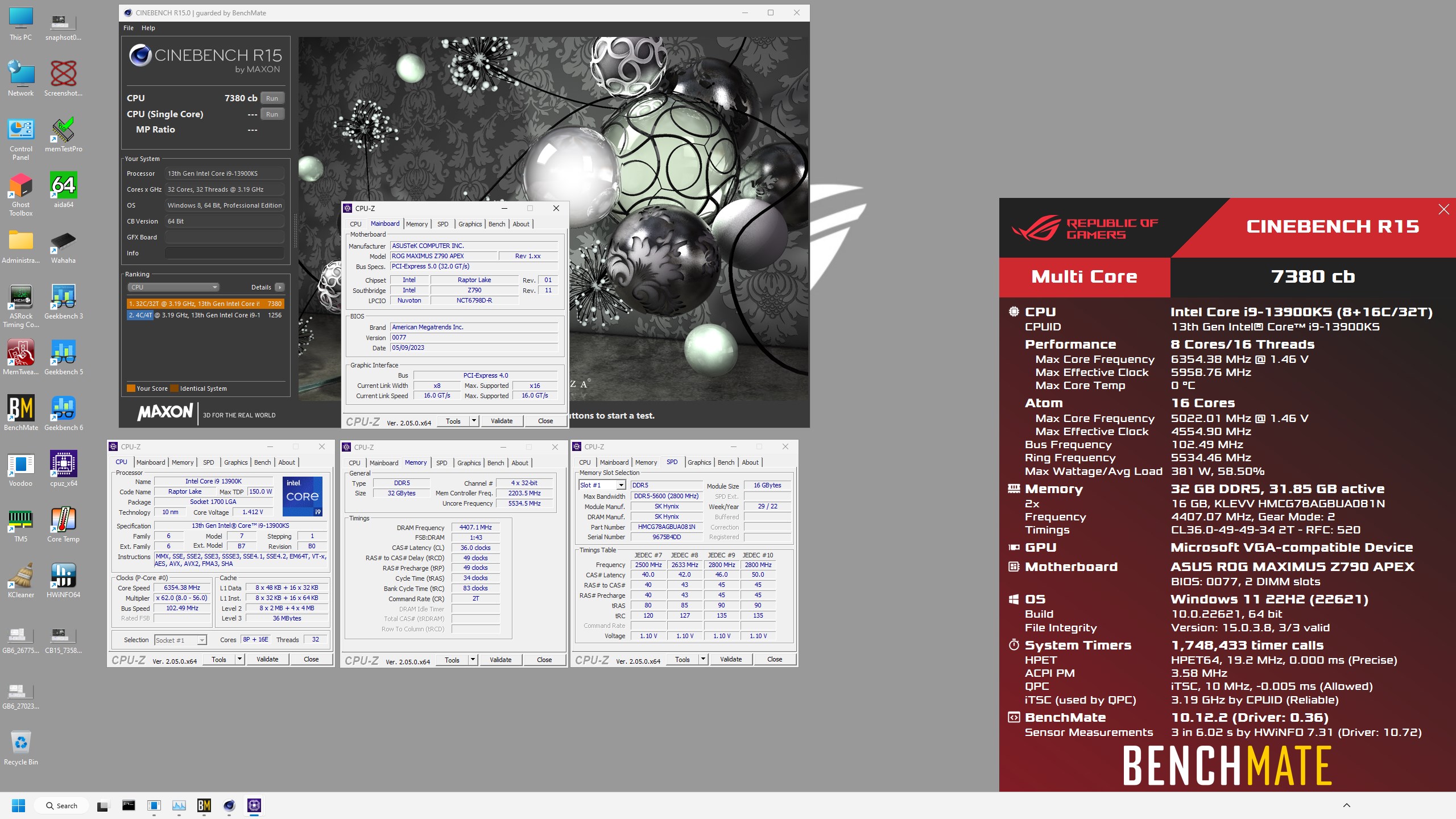This screenshot has width=1456, height=819.
Task: Open KCleaner desktop shortcut
Action: tap(20, 581)
